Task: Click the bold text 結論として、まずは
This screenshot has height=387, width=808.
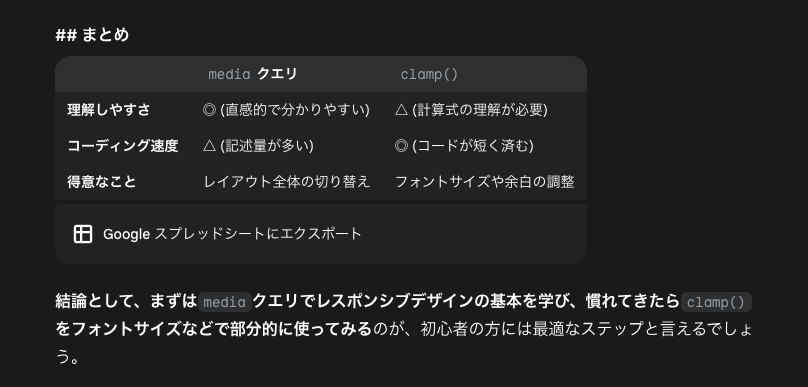Action: (x=126, y=301)
